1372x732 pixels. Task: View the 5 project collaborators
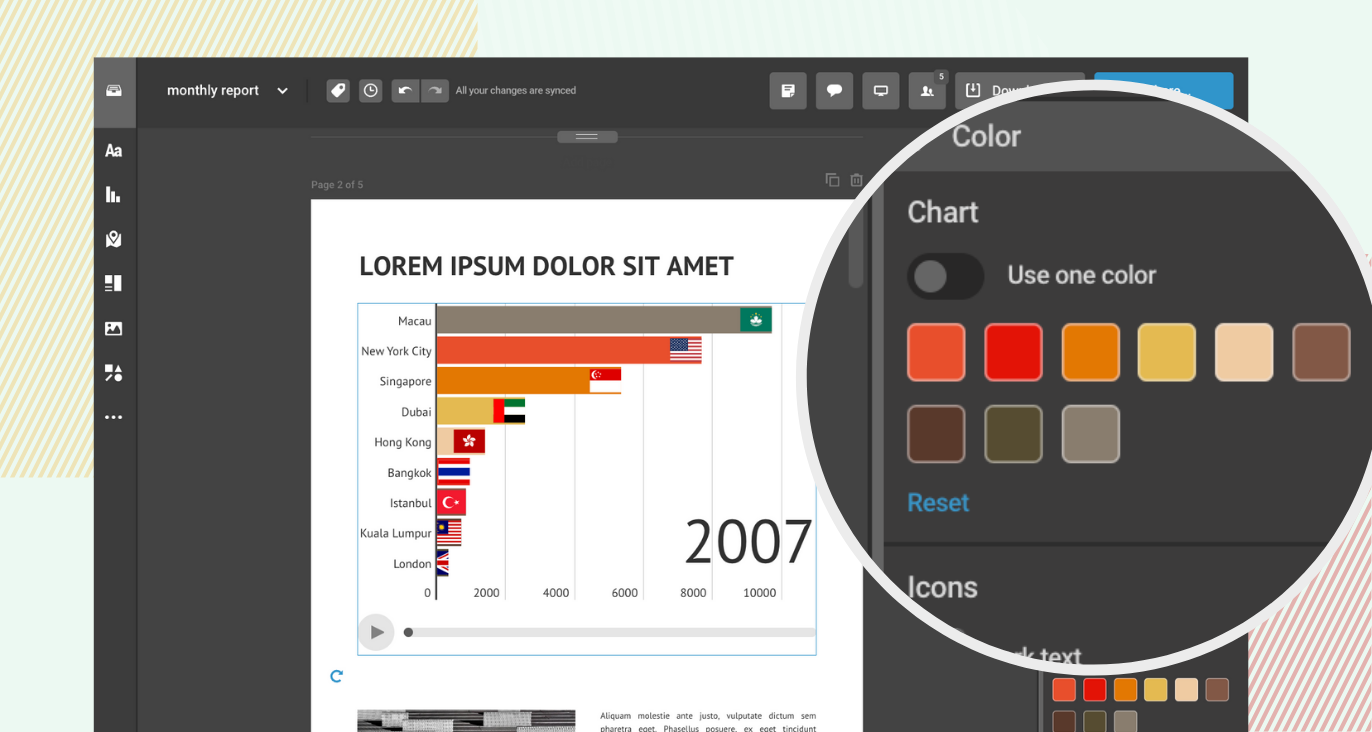(927, 90)
